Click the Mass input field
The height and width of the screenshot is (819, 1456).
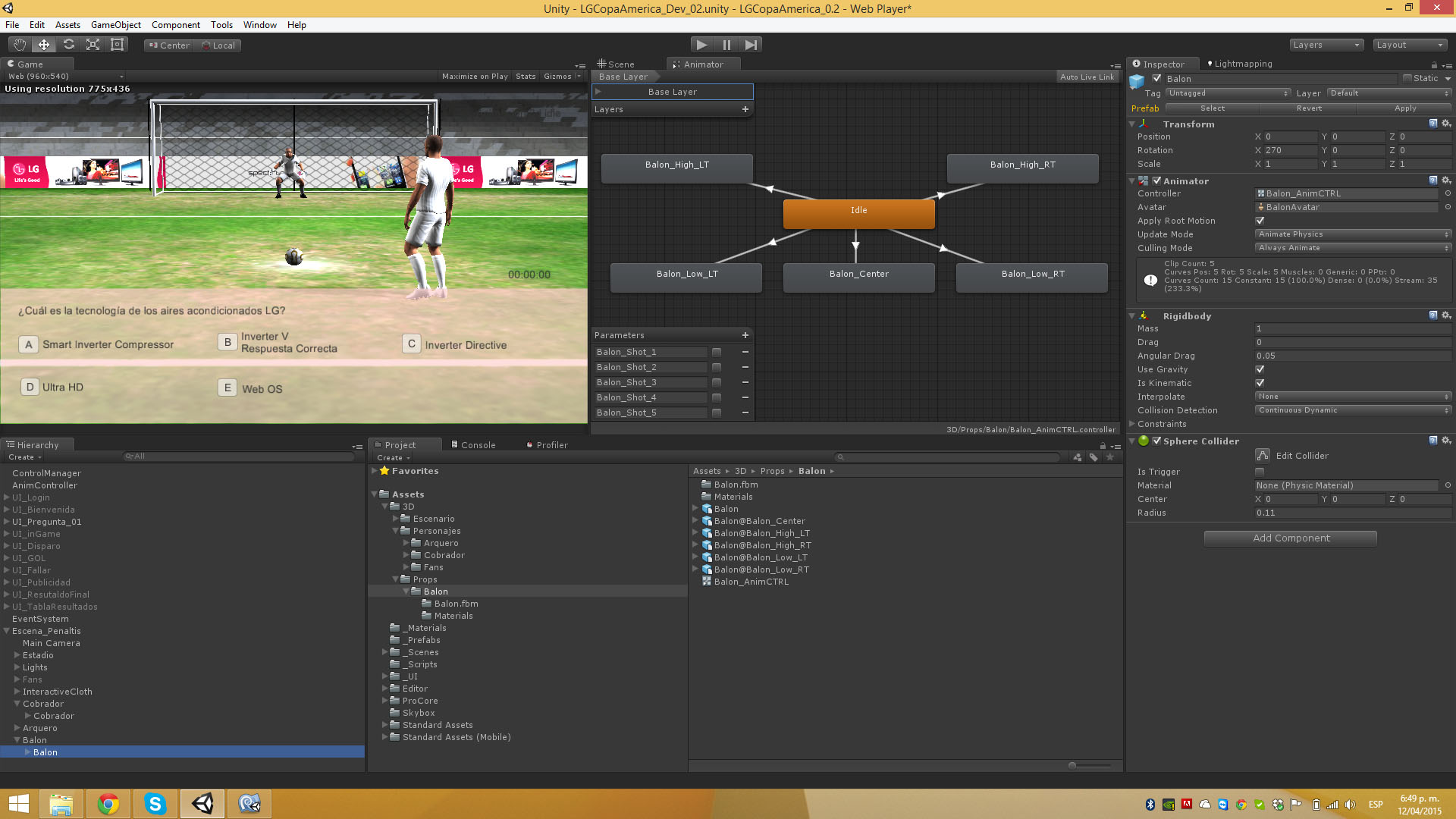coord(1353,329)
